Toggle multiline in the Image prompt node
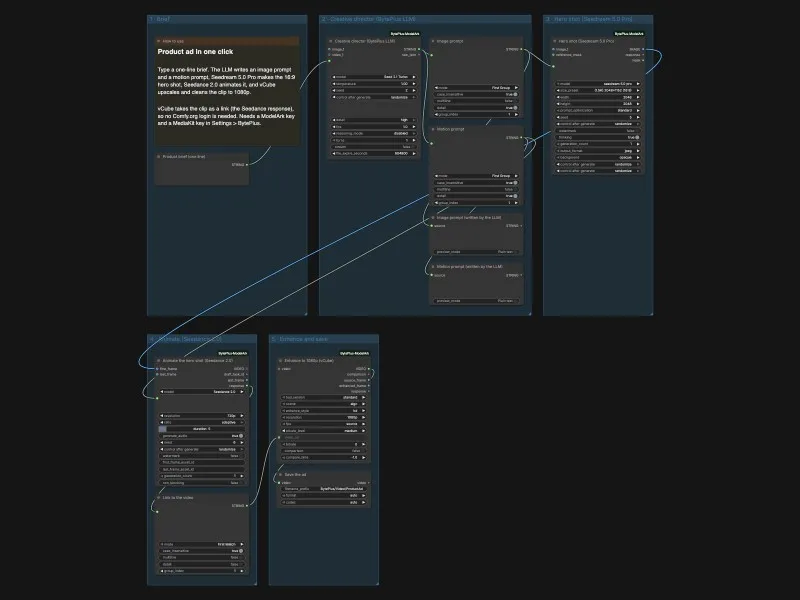The height and width of the screenshot is (600, 800). [x=476, y=101]
